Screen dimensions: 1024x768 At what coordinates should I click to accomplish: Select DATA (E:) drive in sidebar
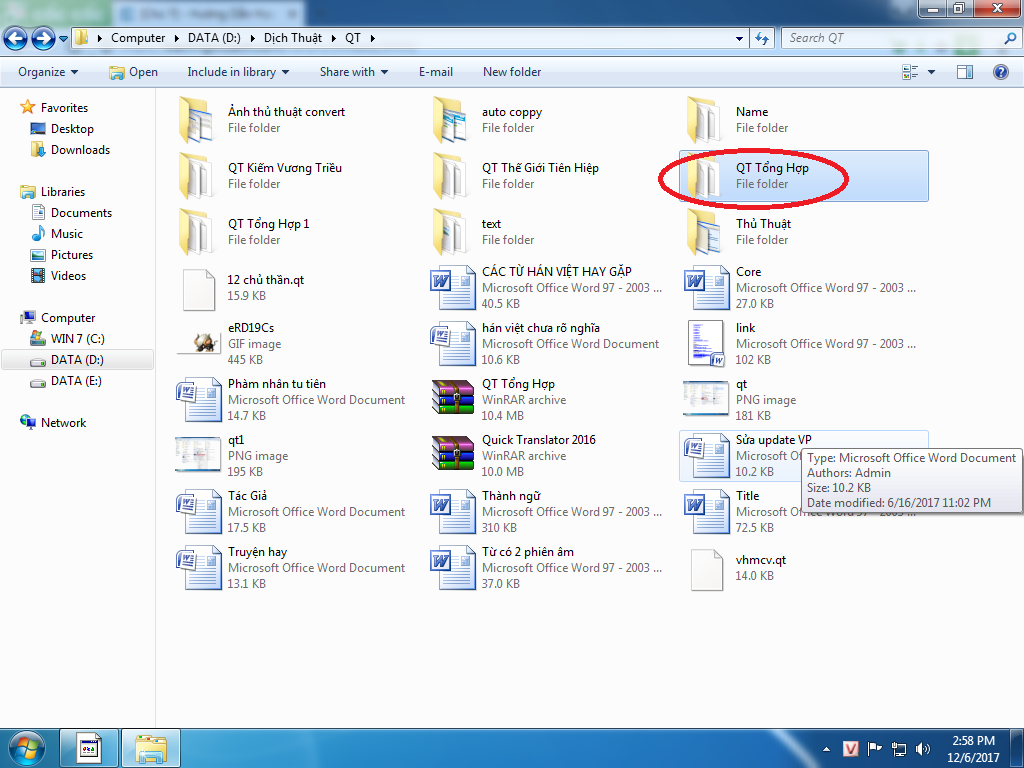pos(76,381)
